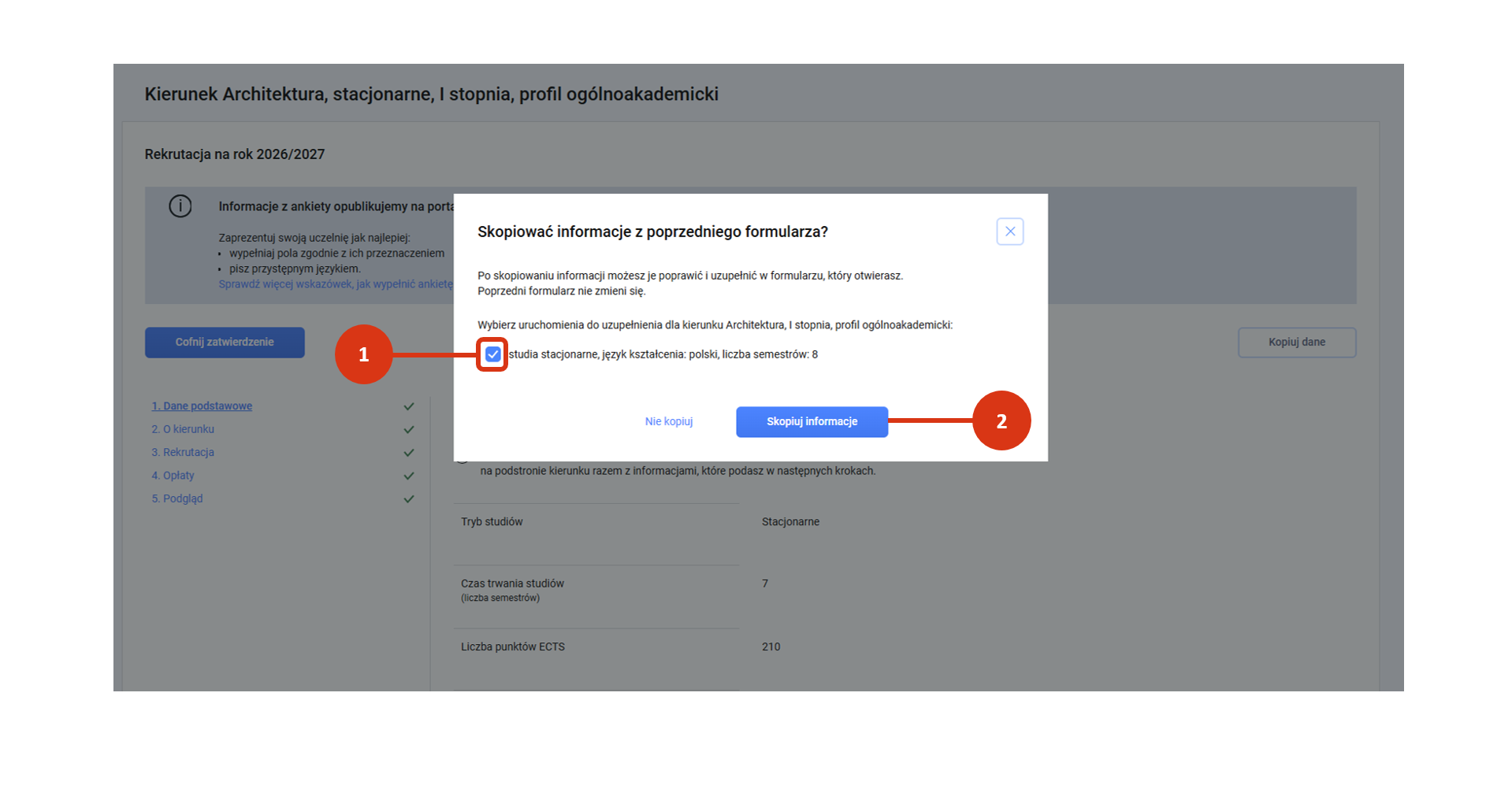Click the Kopiuj dane button
The height and width of the screenshot is (789, 1512).
click(1296, 343)
